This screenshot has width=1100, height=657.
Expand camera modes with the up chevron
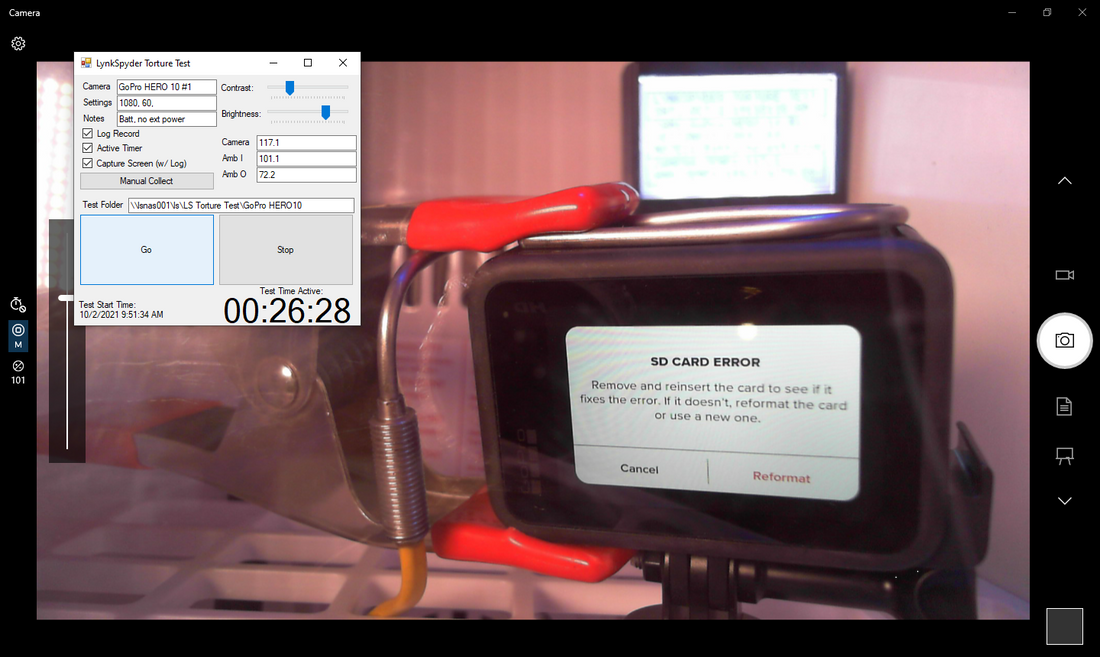click(1064, 180)
